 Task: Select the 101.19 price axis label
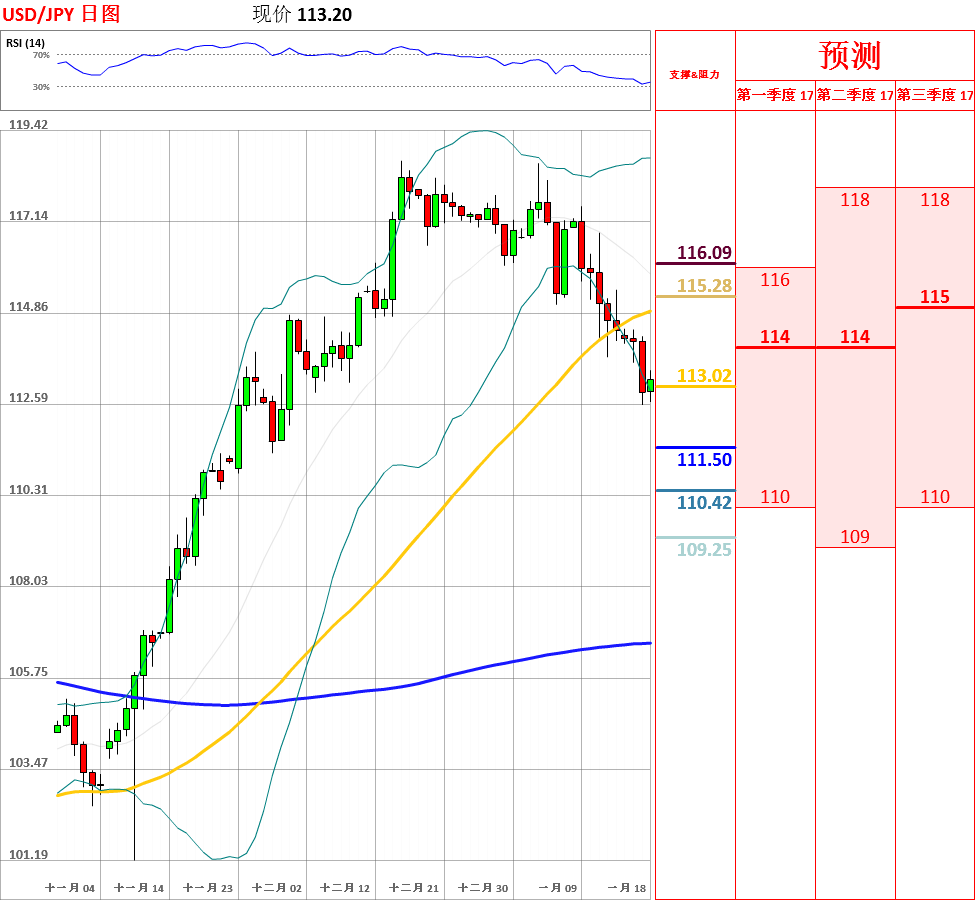(28, 855)
